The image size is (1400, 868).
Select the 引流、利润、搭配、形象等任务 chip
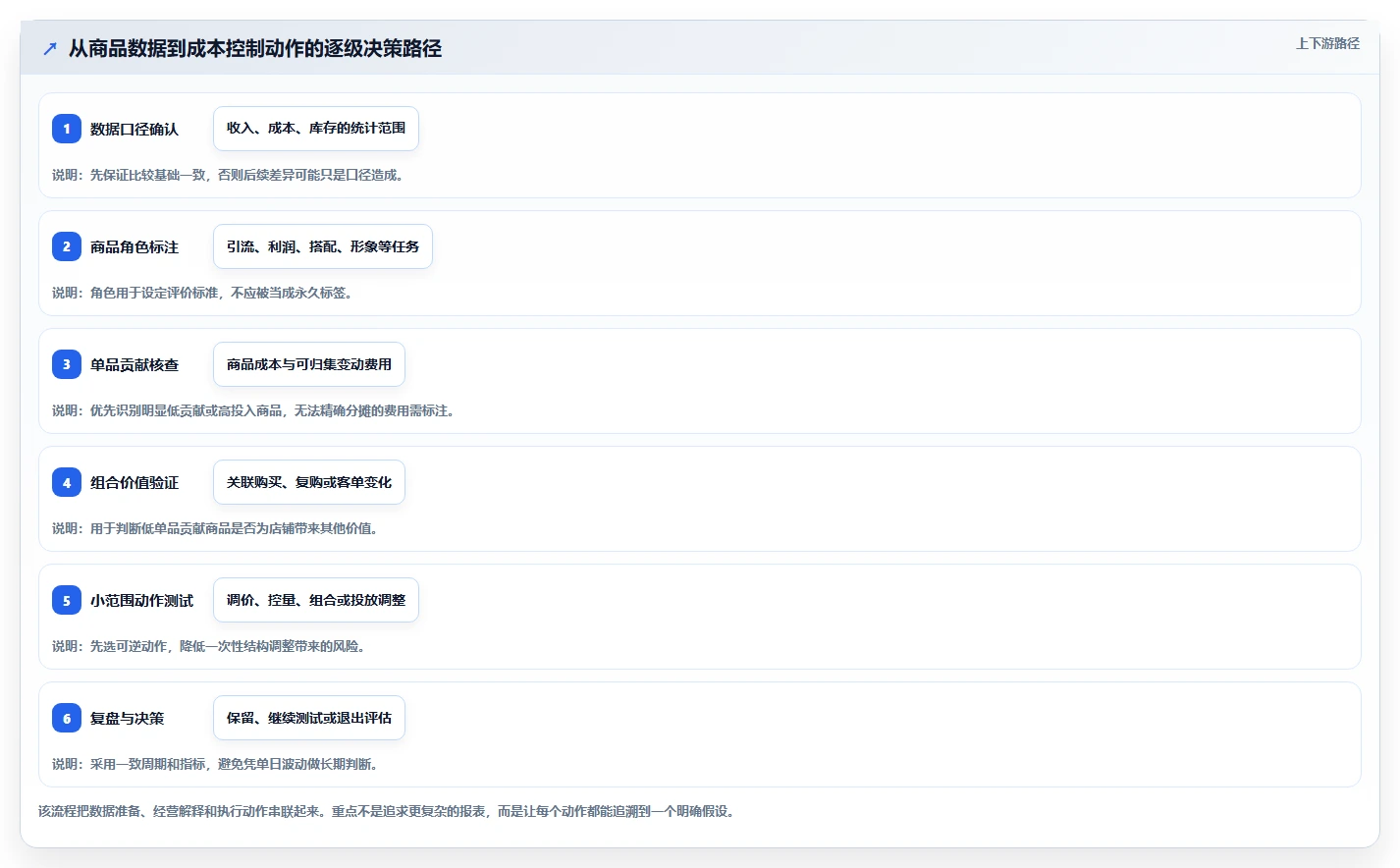point(323,246)
